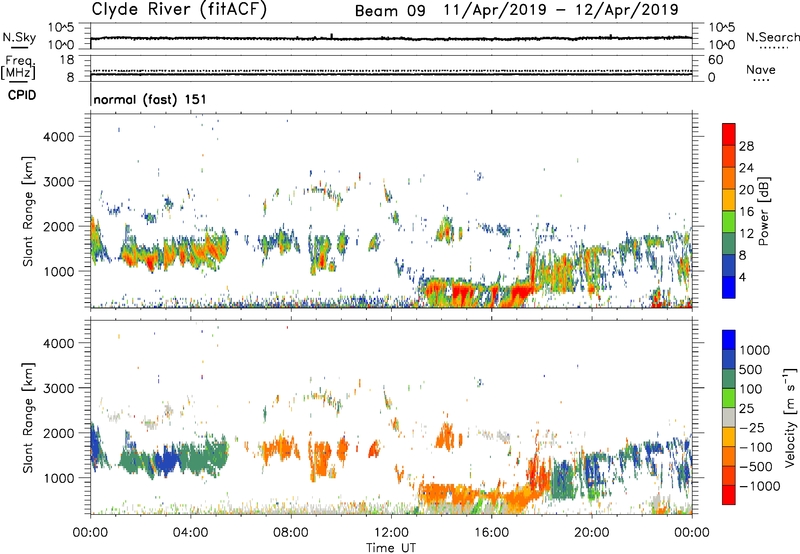Click the '2000' range tick of power panel
Viewport: 800px width, 554px height.
[59, 226]
